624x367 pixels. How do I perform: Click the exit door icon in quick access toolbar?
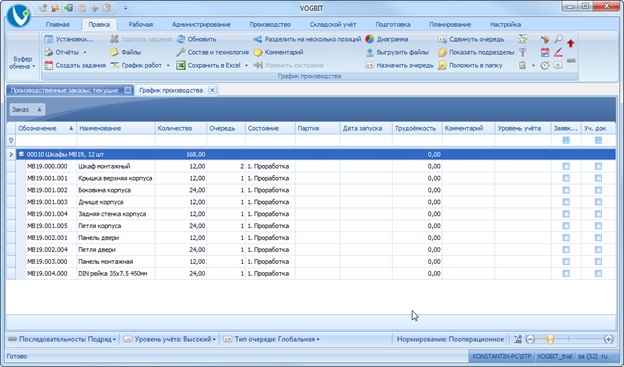[69, 8]
